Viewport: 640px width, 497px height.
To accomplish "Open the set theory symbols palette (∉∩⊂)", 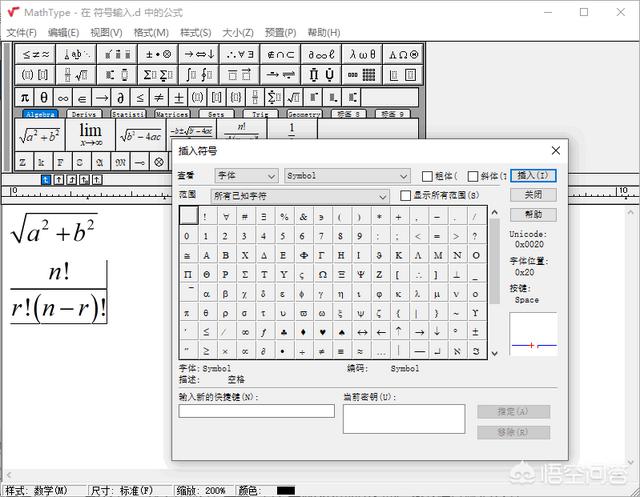I will 280,54.
